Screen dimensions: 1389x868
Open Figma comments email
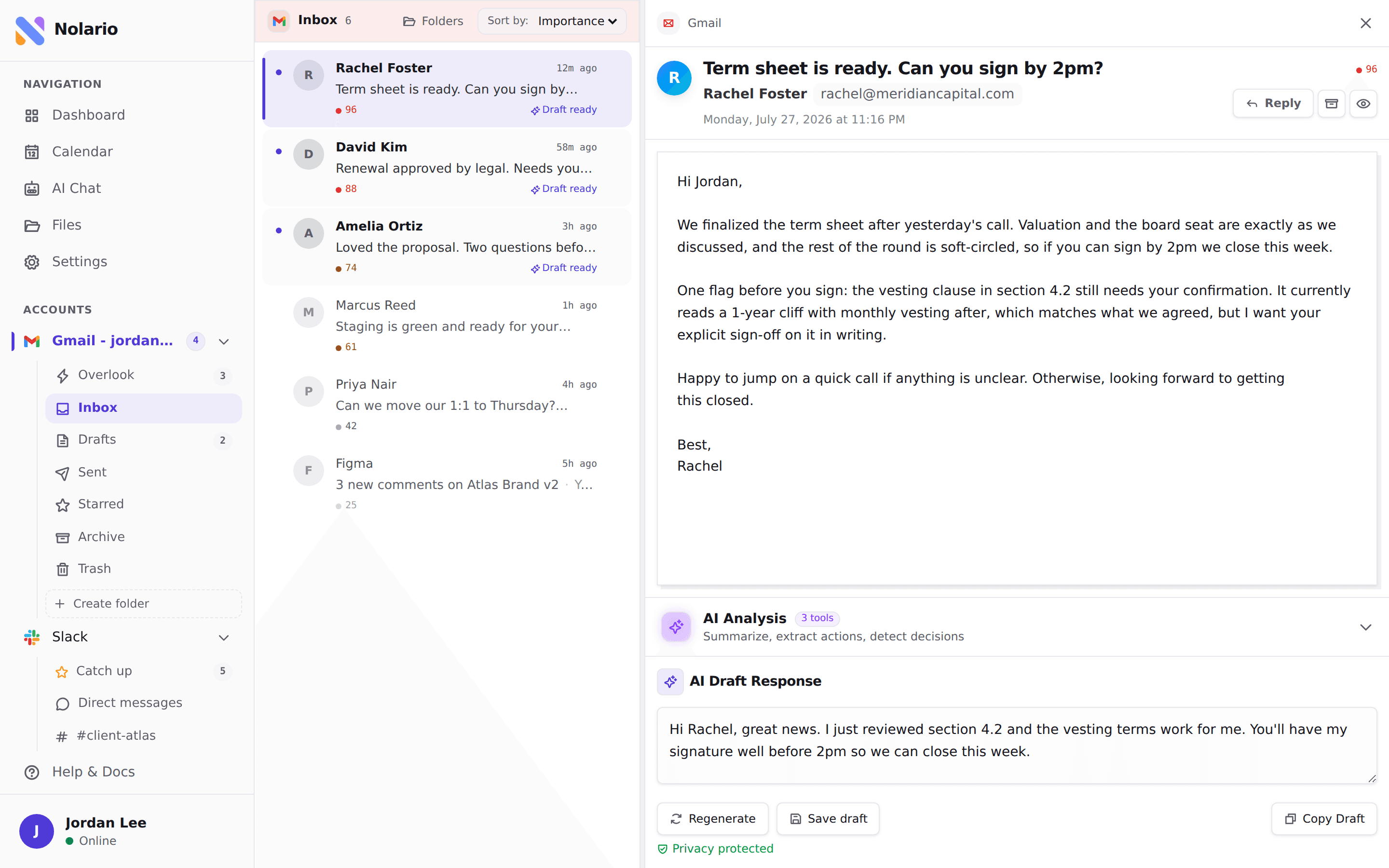(x=447, y=484)
